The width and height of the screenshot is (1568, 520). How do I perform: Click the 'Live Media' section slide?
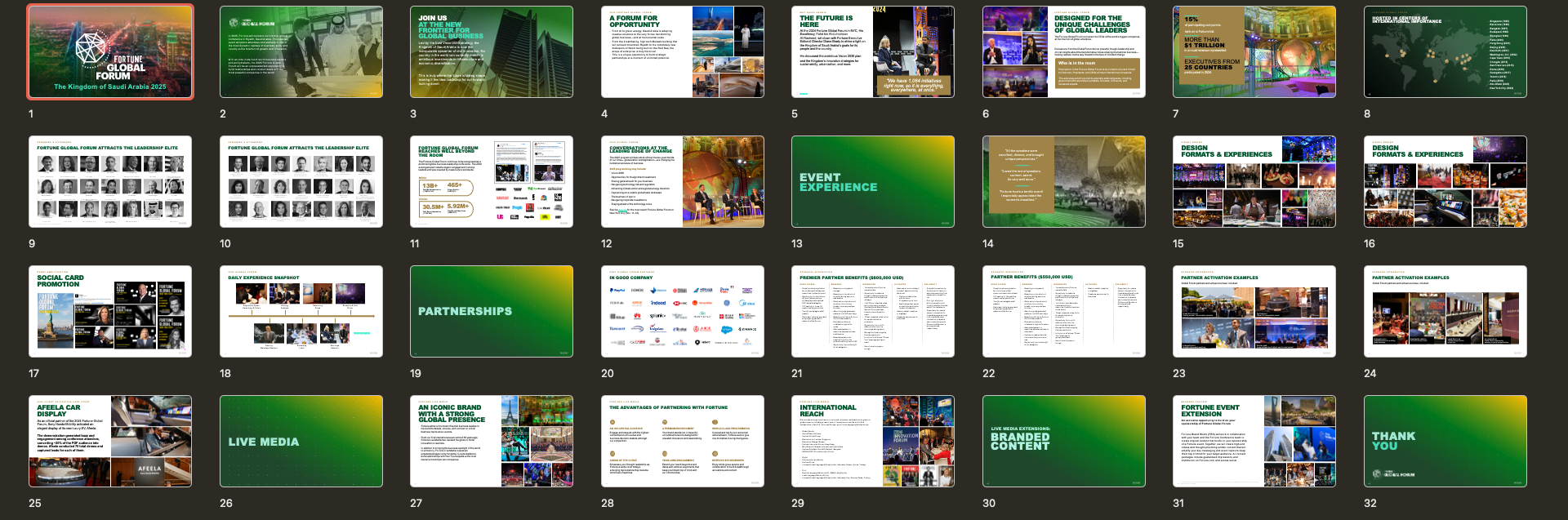click(x=301, y=442)
